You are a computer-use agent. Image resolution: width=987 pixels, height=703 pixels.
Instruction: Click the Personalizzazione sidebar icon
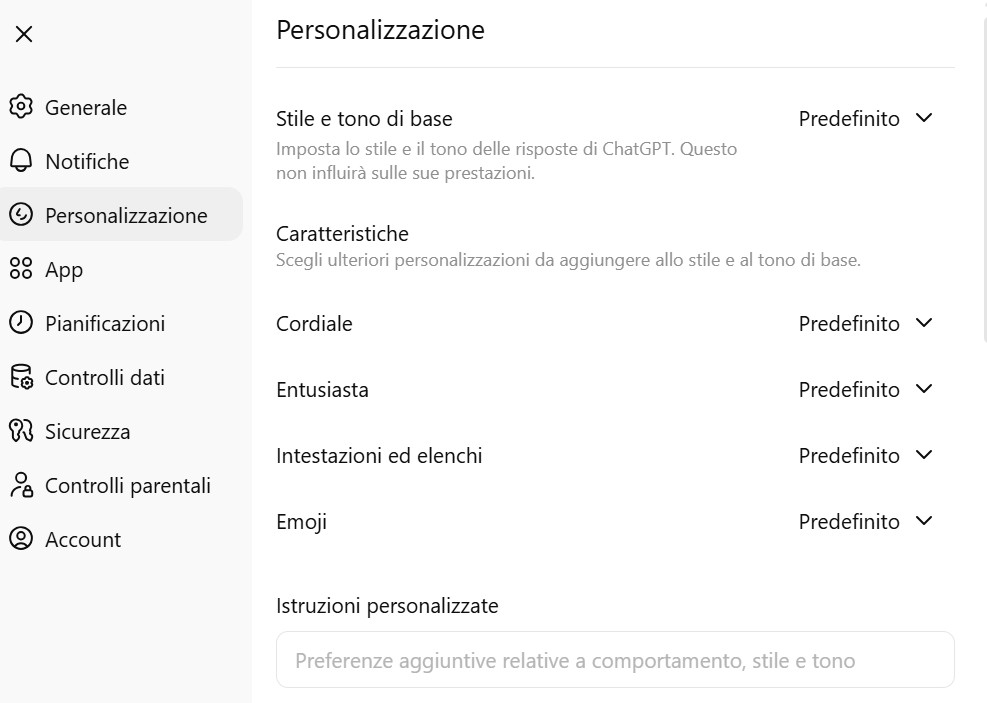tap(21, 215)
